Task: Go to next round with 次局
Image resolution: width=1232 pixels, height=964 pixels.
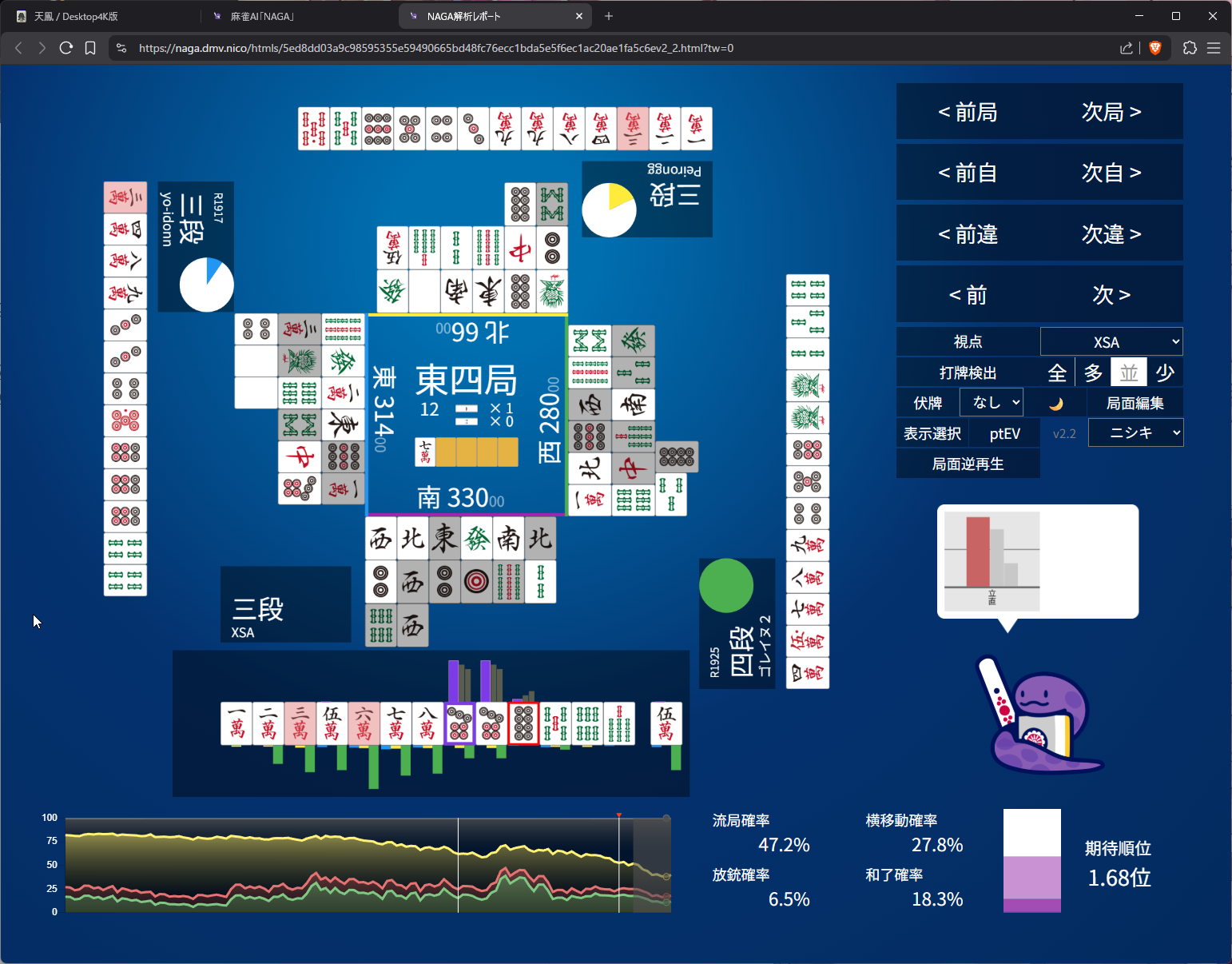Action: (1111, 112)
